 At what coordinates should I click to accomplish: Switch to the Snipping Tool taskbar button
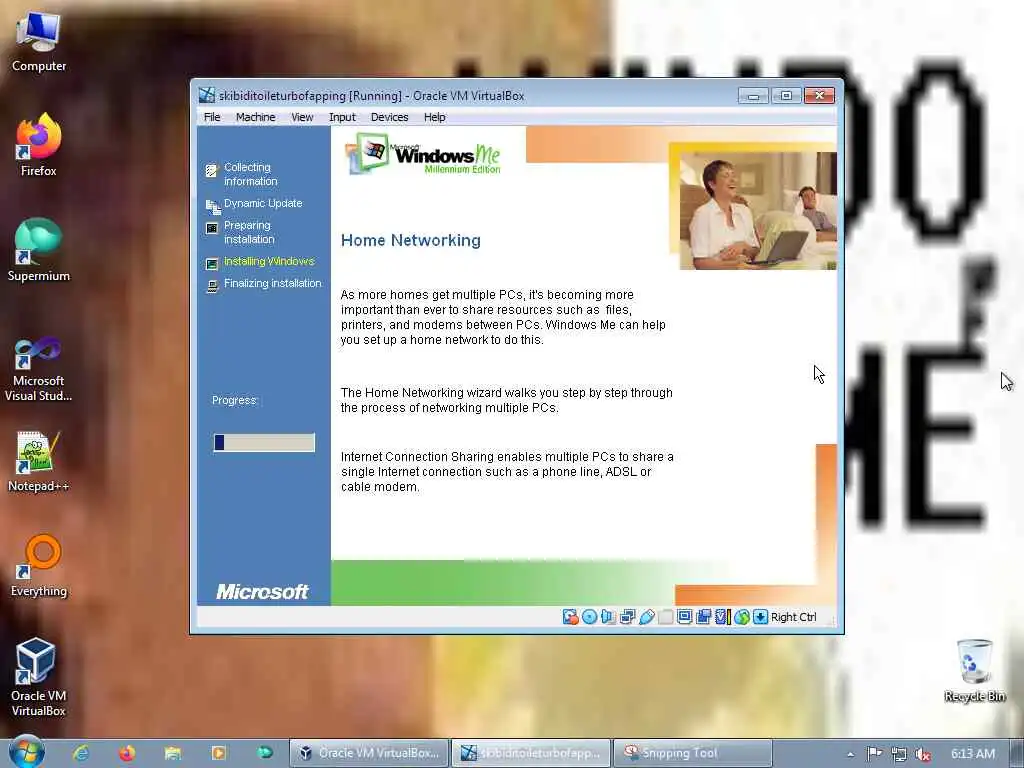[693, 753]
